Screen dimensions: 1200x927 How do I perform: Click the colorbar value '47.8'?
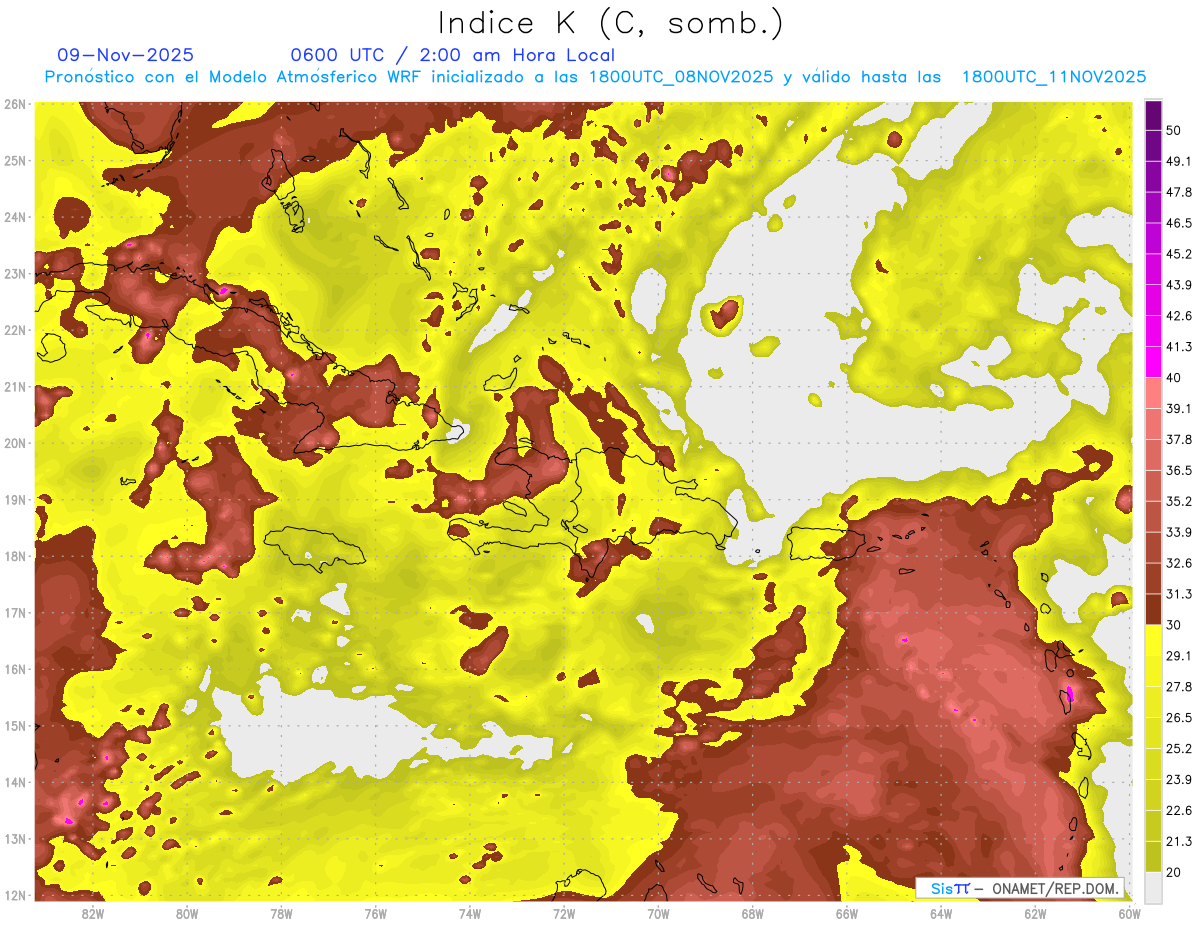1179,192
